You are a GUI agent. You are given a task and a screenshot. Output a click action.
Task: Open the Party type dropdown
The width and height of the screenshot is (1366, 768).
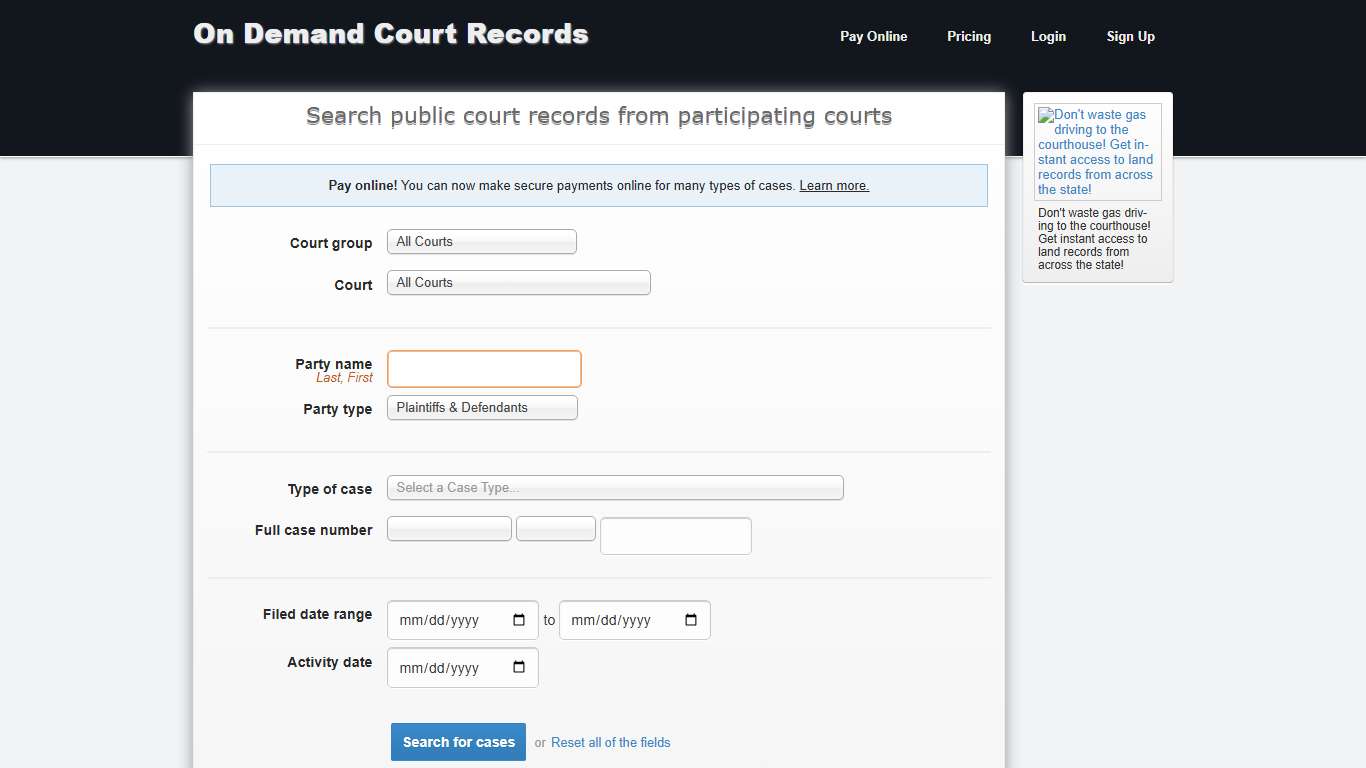481,407
